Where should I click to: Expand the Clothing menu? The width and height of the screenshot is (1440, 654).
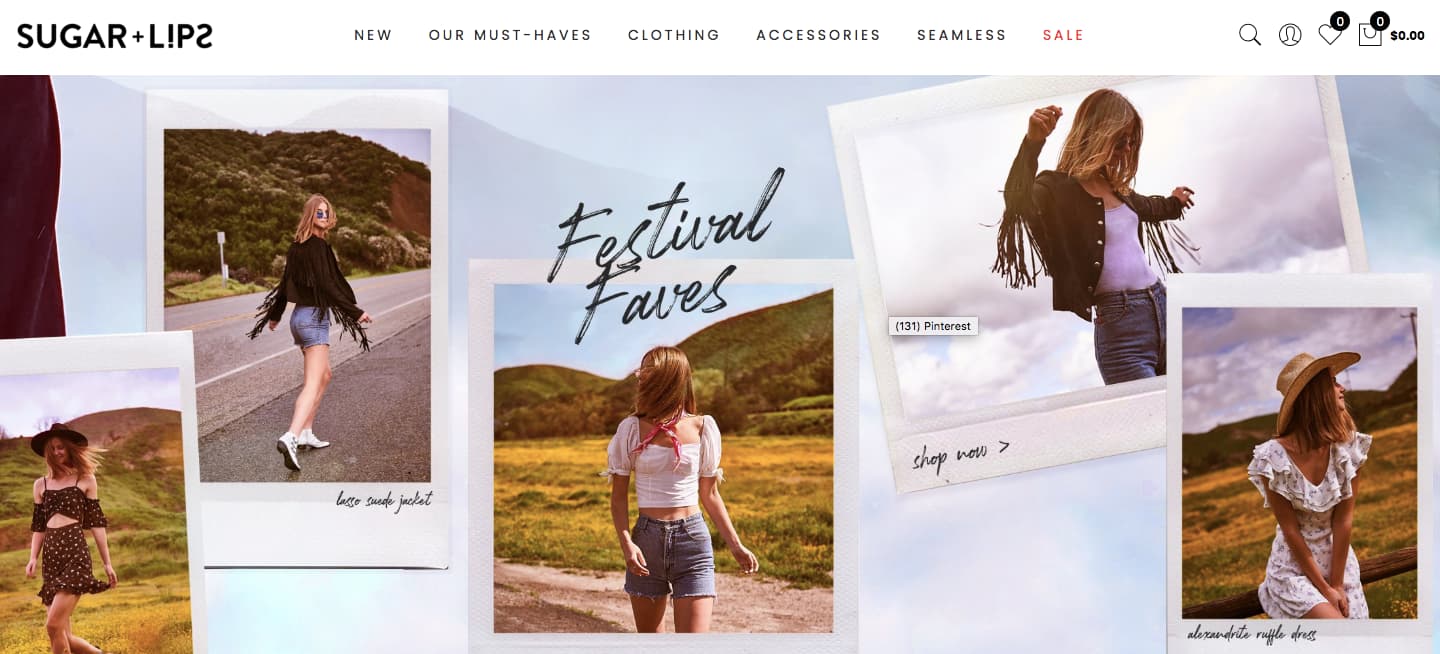[x=674, y=35]
